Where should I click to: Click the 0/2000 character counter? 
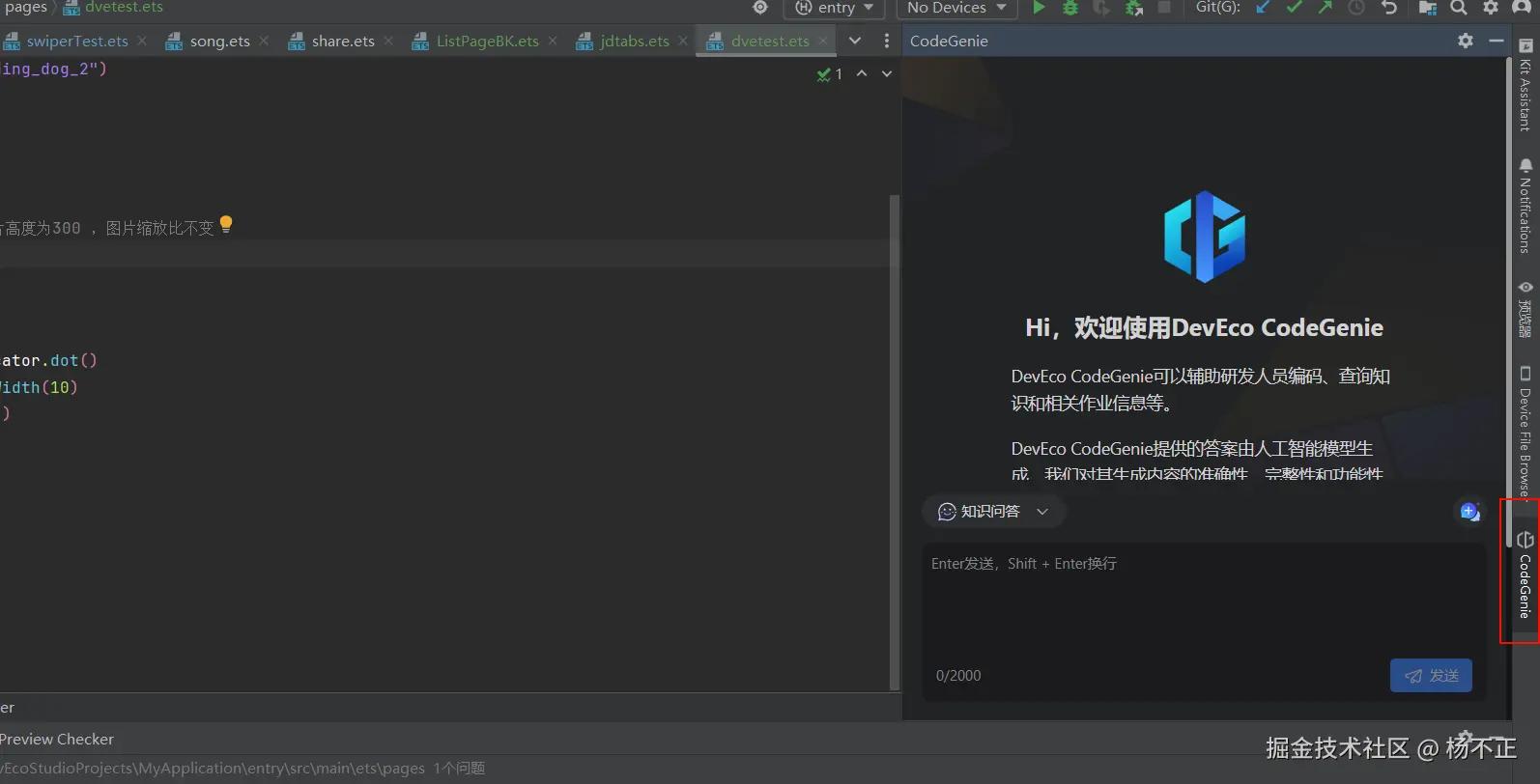click(x=958, y=676)
